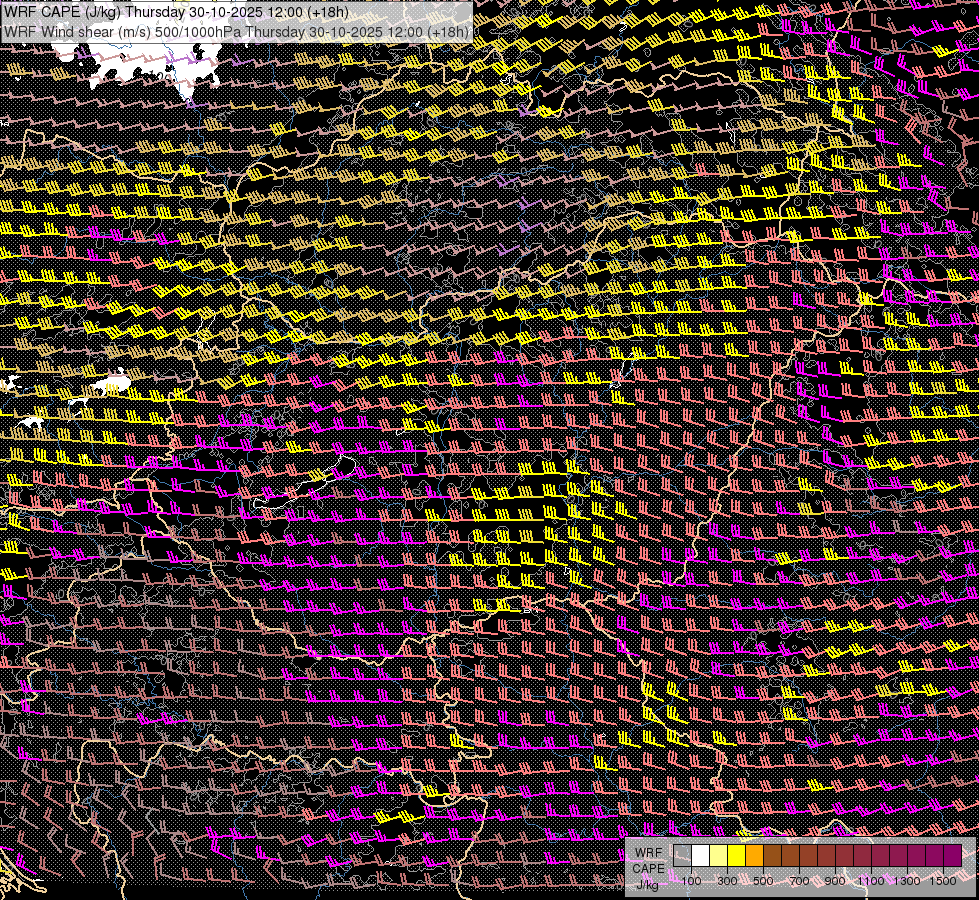The image size is (979, 900).
Task: Click the legend value "1100"
Action: point(871,881)
